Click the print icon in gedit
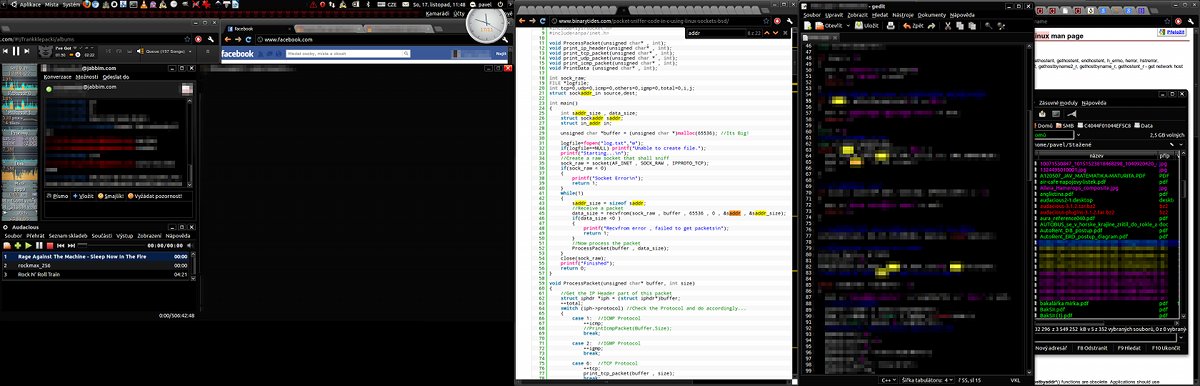 pyautogui.click(x=891, y=26)
